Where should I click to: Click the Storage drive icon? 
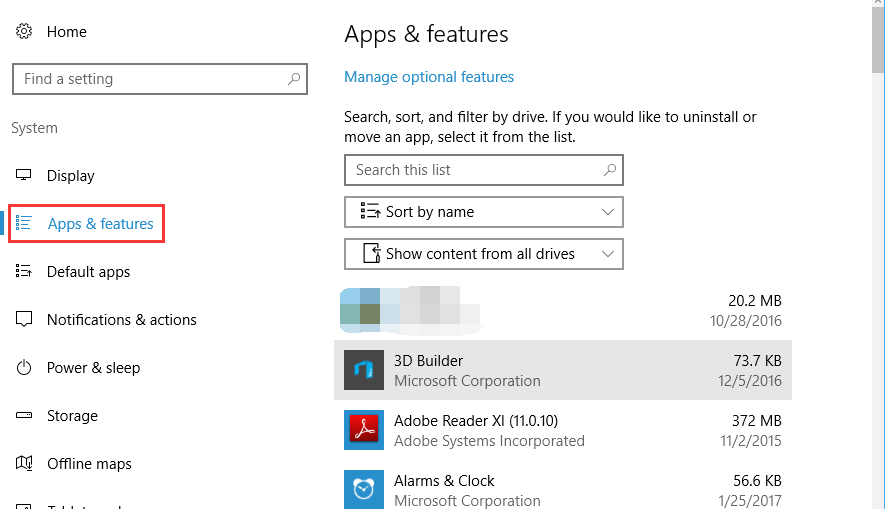click(24, 415)
